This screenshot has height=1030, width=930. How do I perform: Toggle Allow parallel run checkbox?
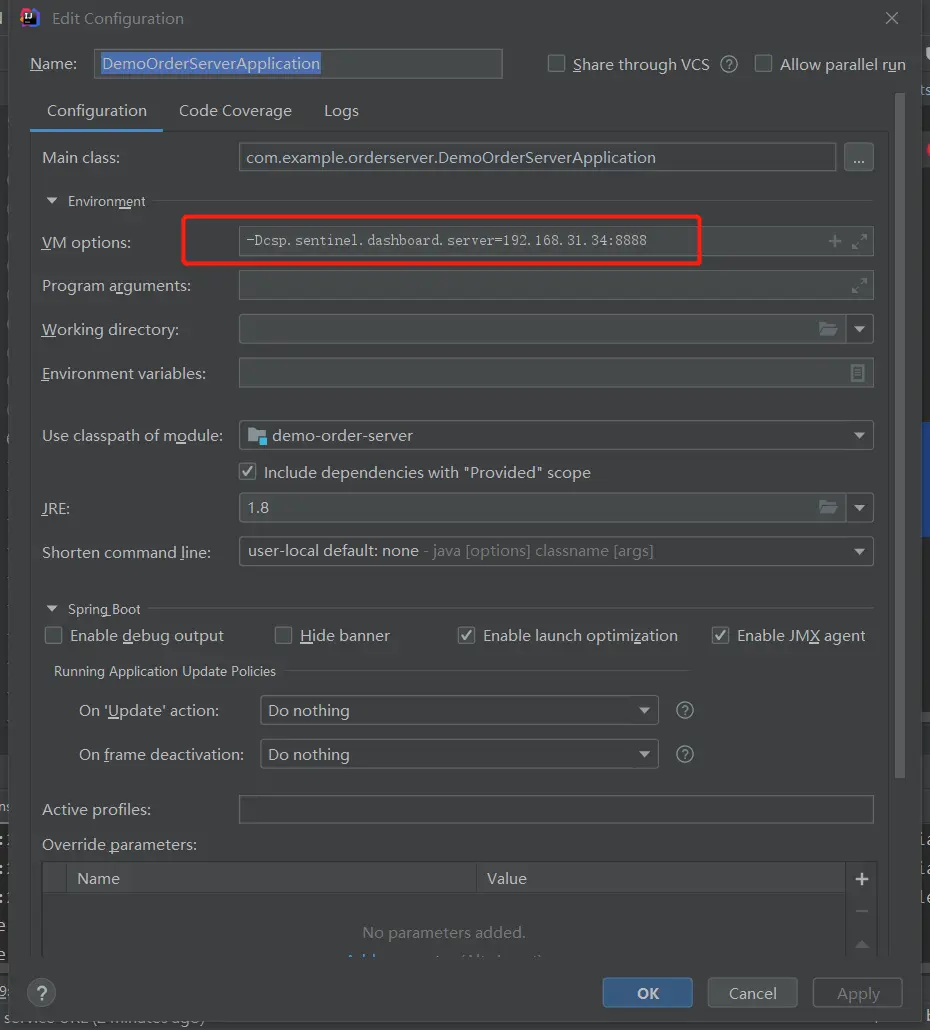[x=764, y=64]
